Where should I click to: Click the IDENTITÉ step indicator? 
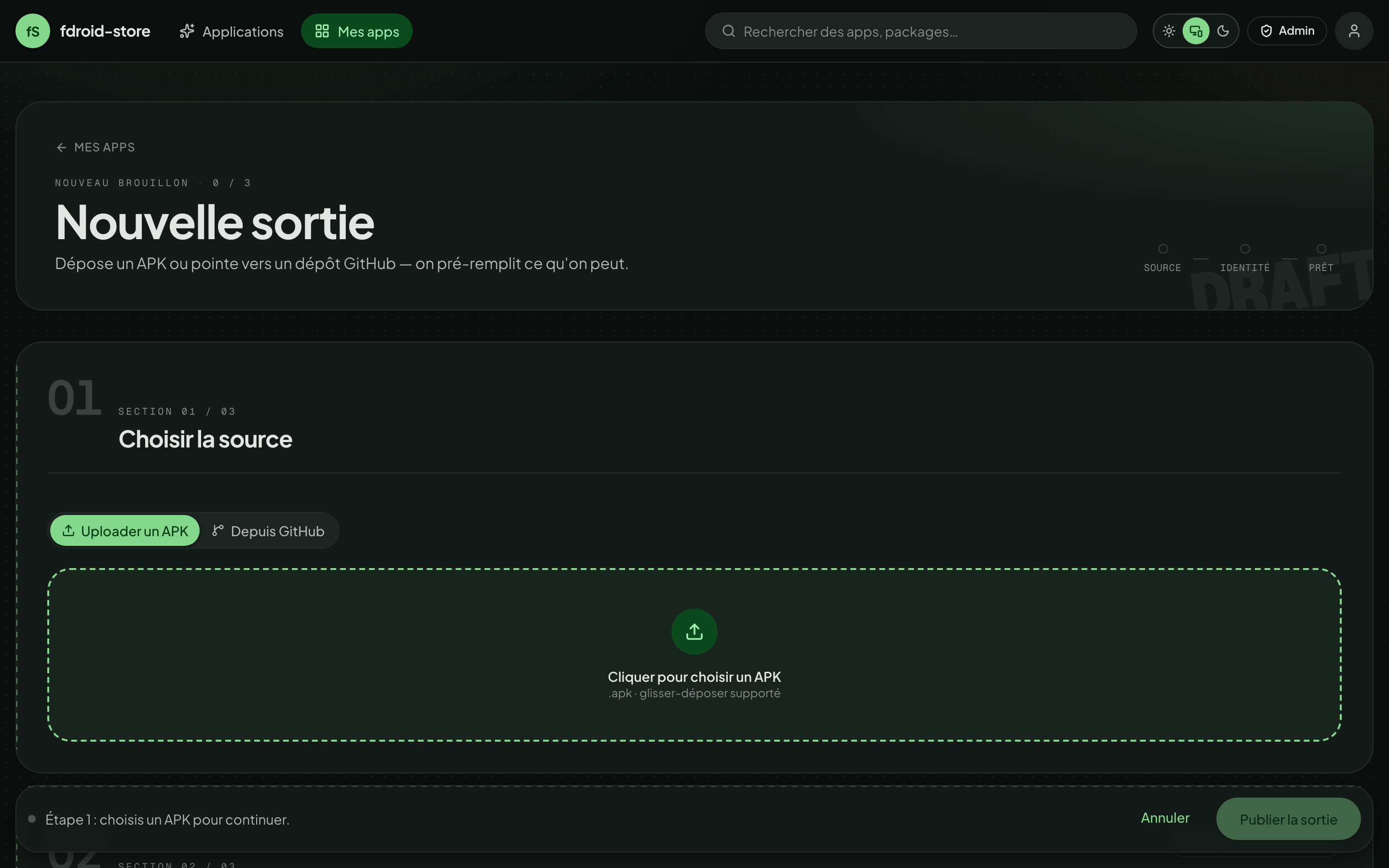(x=1245, y=258)
